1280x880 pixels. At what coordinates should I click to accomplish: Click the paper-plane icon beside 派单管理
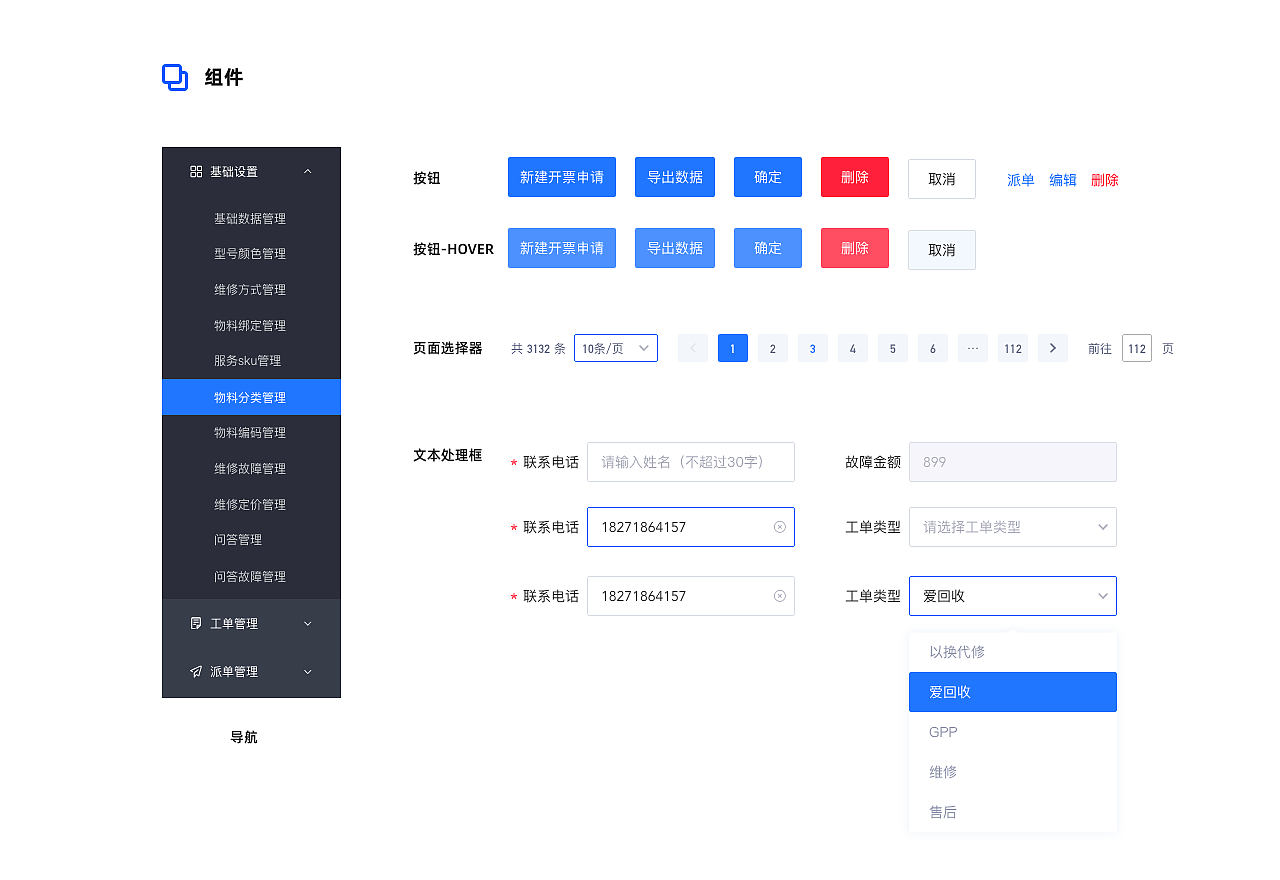tap(197, 671)
